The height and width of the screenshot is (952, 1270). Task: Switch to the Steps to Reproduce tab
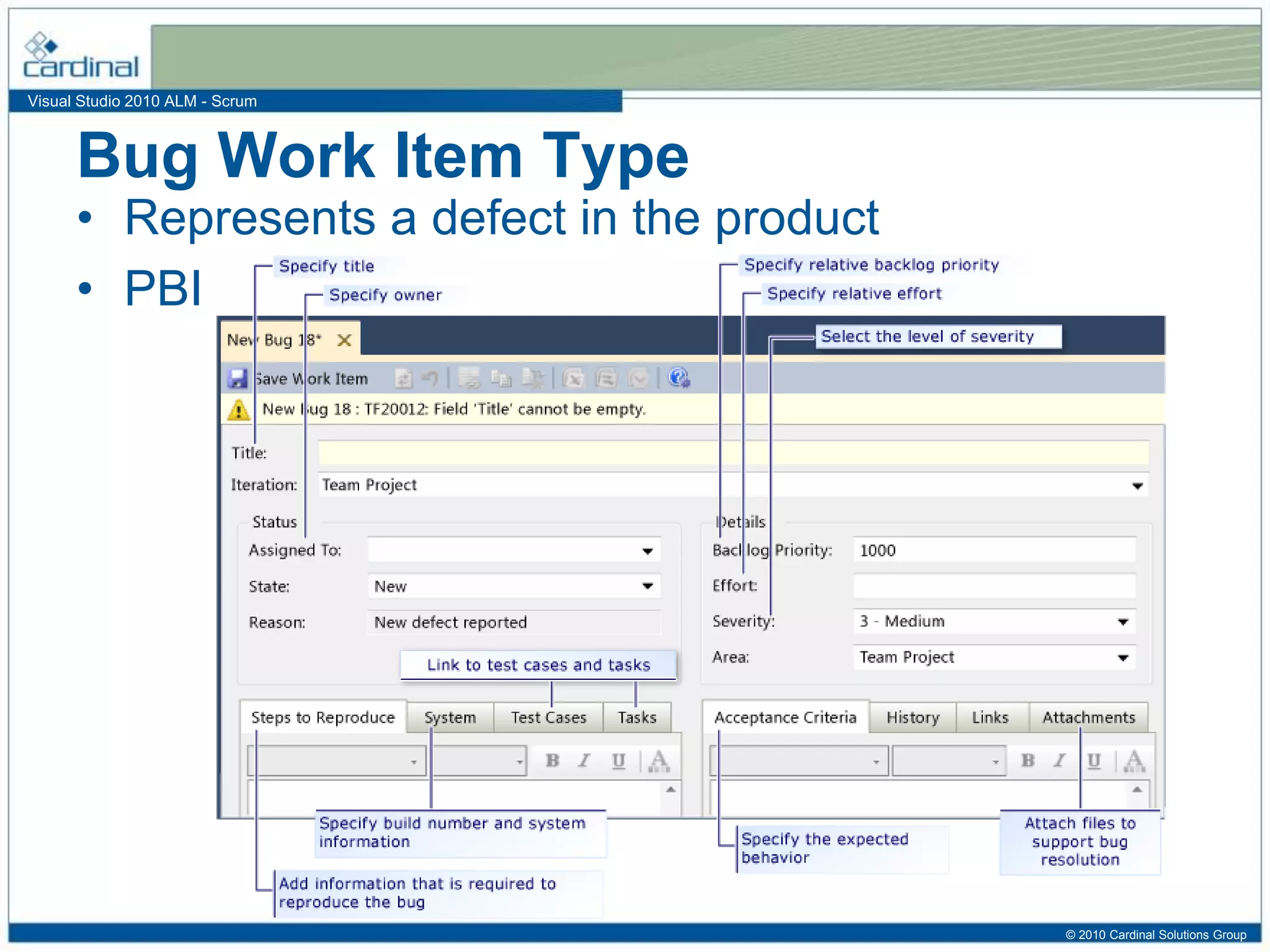[x=323, y=717]
